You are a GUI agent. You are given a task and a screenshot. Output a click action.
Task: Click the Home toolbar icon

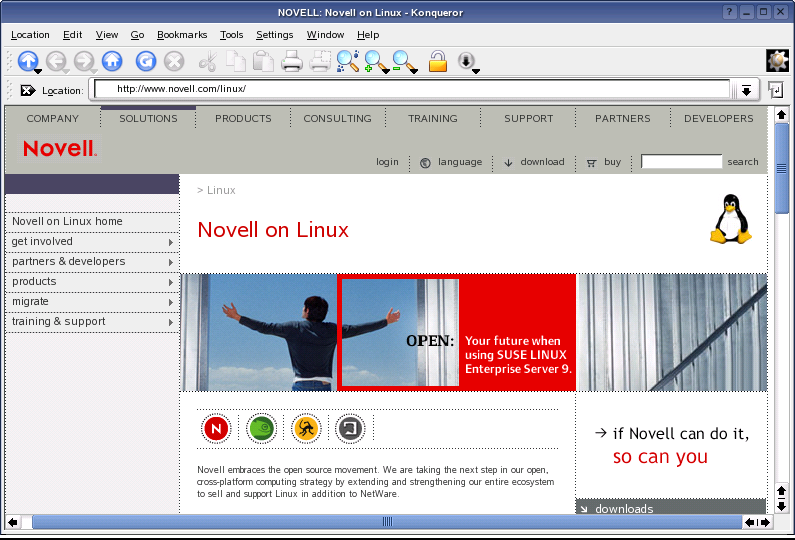[112, 62]
